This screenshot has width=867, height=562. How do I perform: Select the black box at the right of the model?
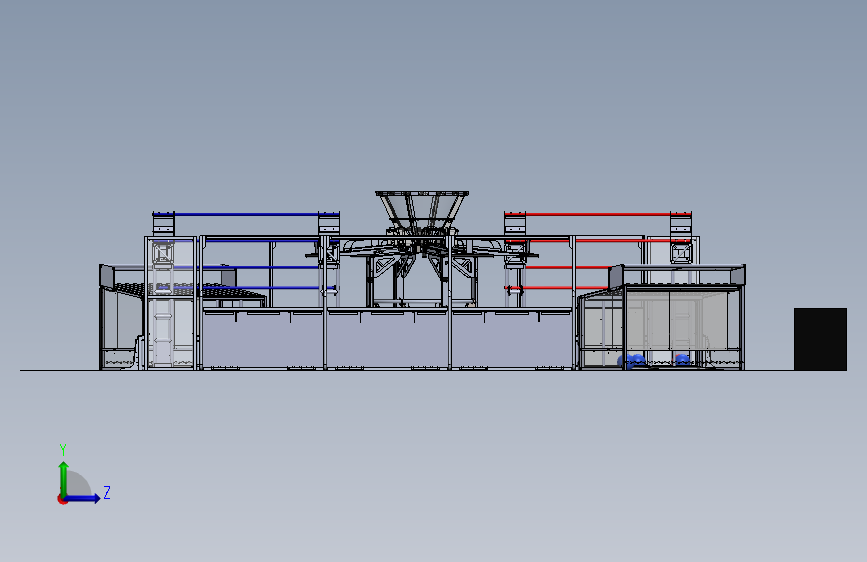pos(820,339)
